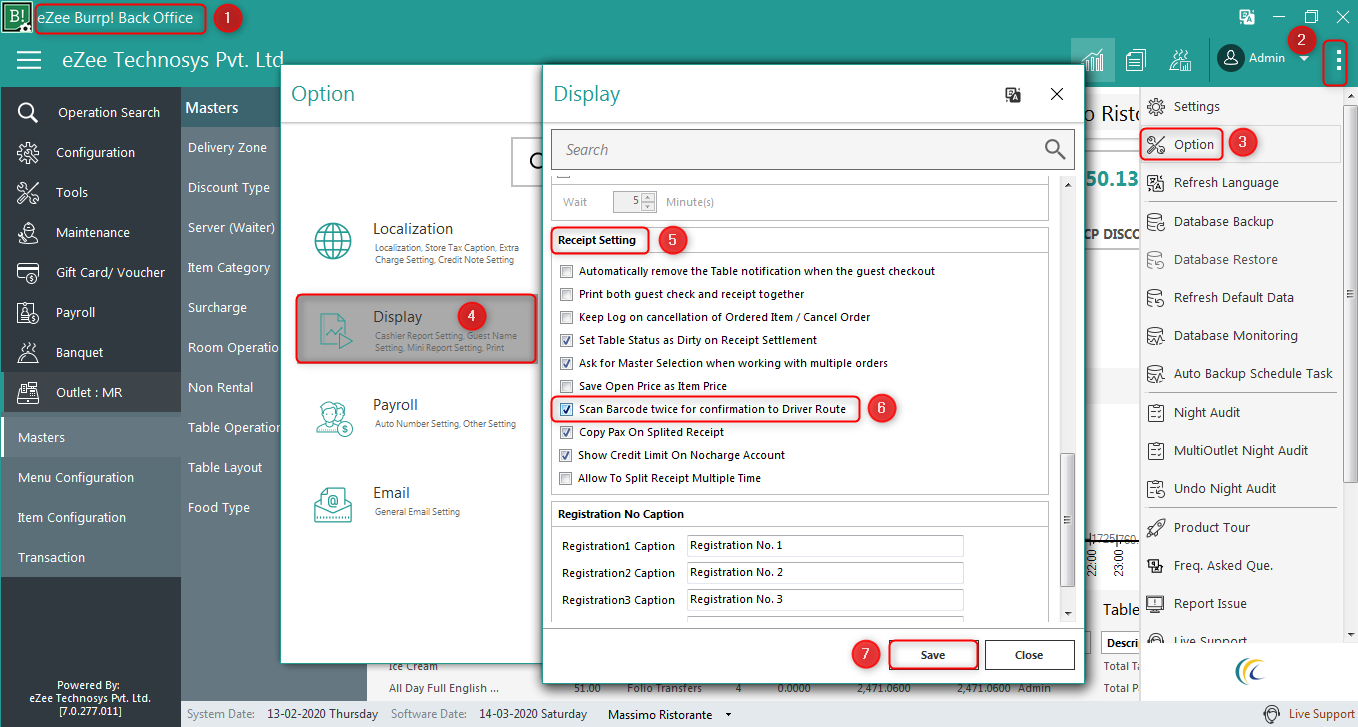Image resolution: width=1358 pixels, height=727 pixels.
Task: Click the Display option chart icon
Action: [x=334, y=329]
